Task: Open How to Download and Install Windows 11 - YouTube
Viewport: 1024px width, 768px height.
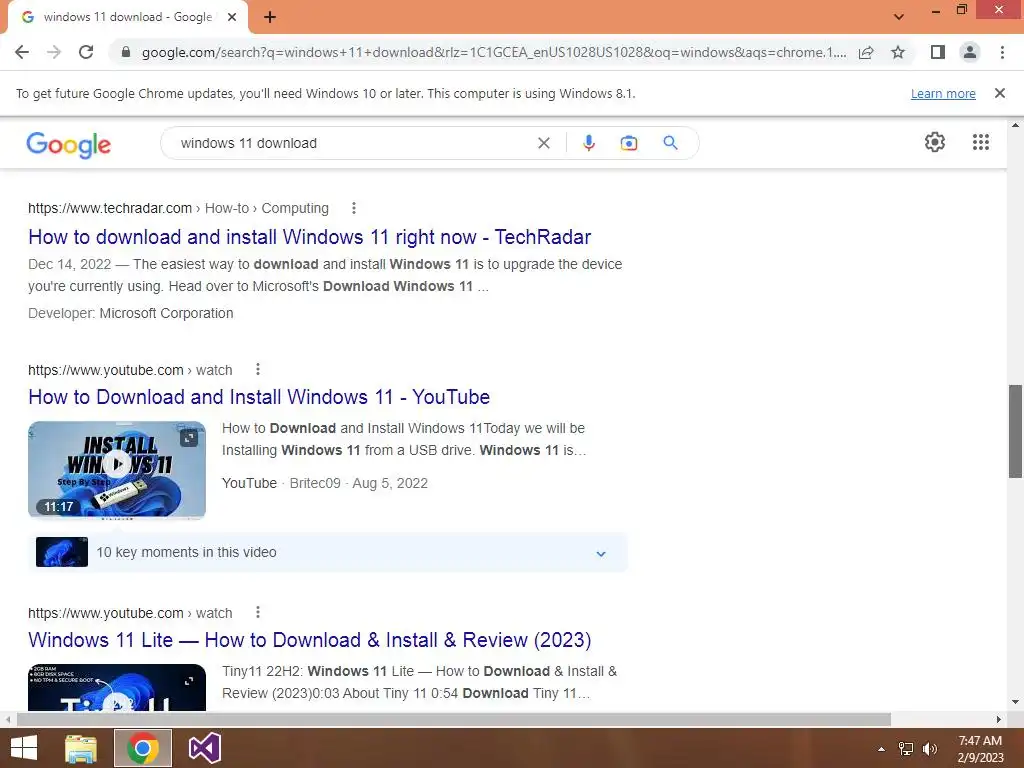Action: pos(259,397)
